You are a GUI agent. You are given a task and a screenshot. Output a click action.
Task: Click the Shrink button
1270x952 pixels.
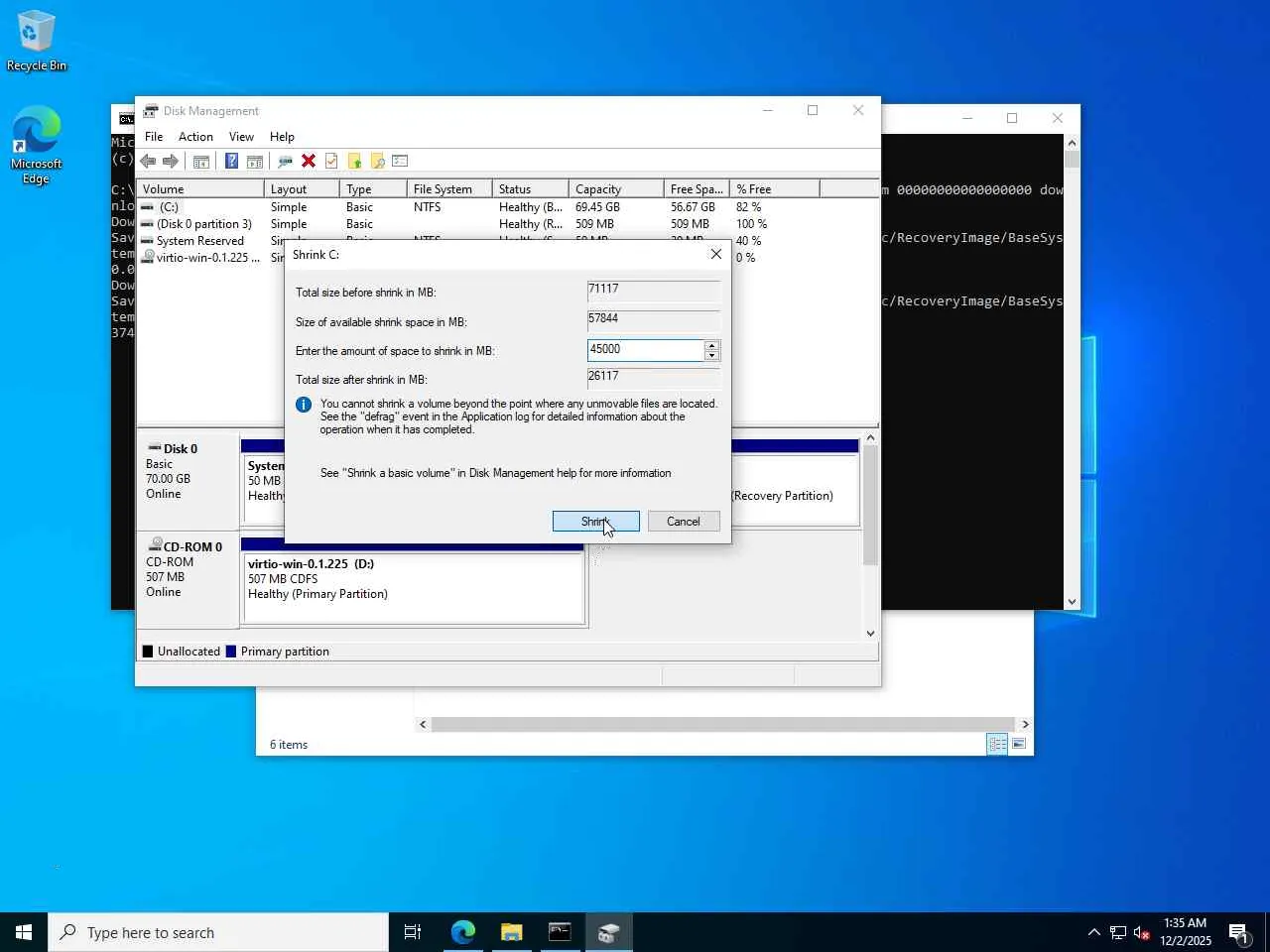595,522
